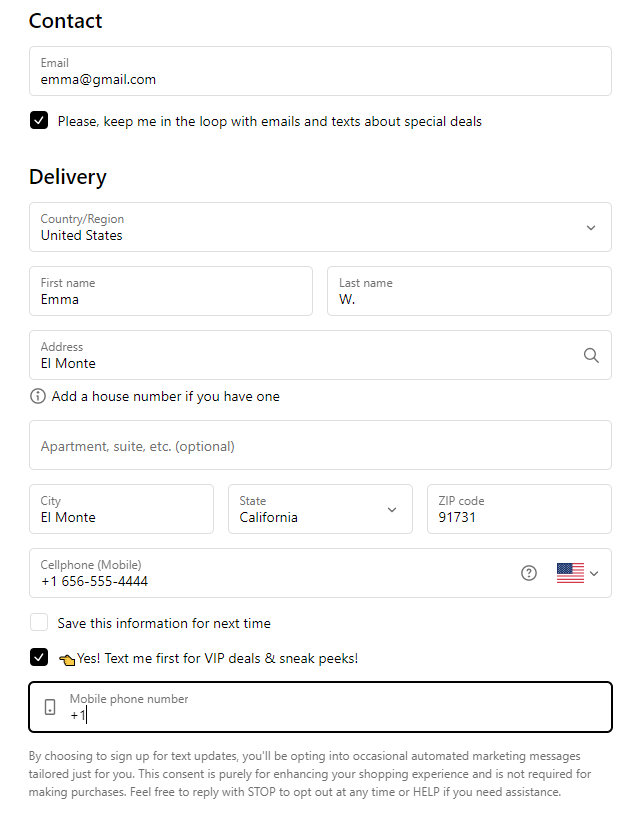Uncheck the special deals emails checkbox

pos(39,121)
